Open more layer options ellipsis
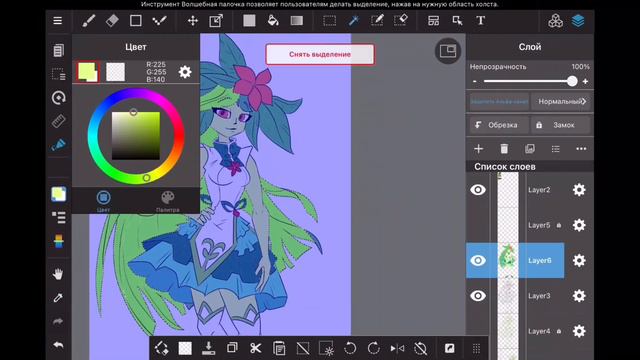The height and width of the screenshot is (360, 640). 581,149
